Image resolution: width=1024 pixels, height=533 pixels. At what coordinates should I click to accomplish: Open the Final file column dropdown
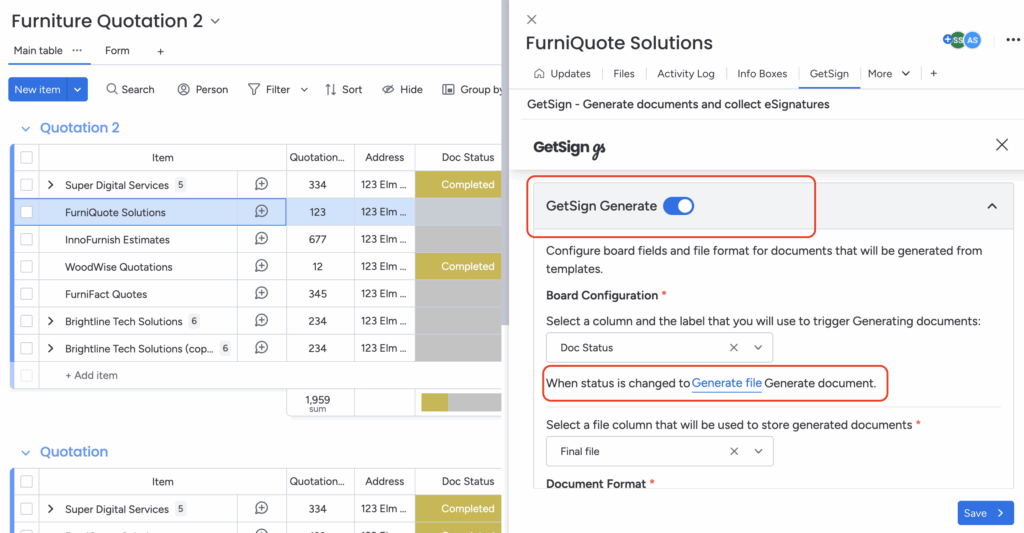click(x=758, y=451)
